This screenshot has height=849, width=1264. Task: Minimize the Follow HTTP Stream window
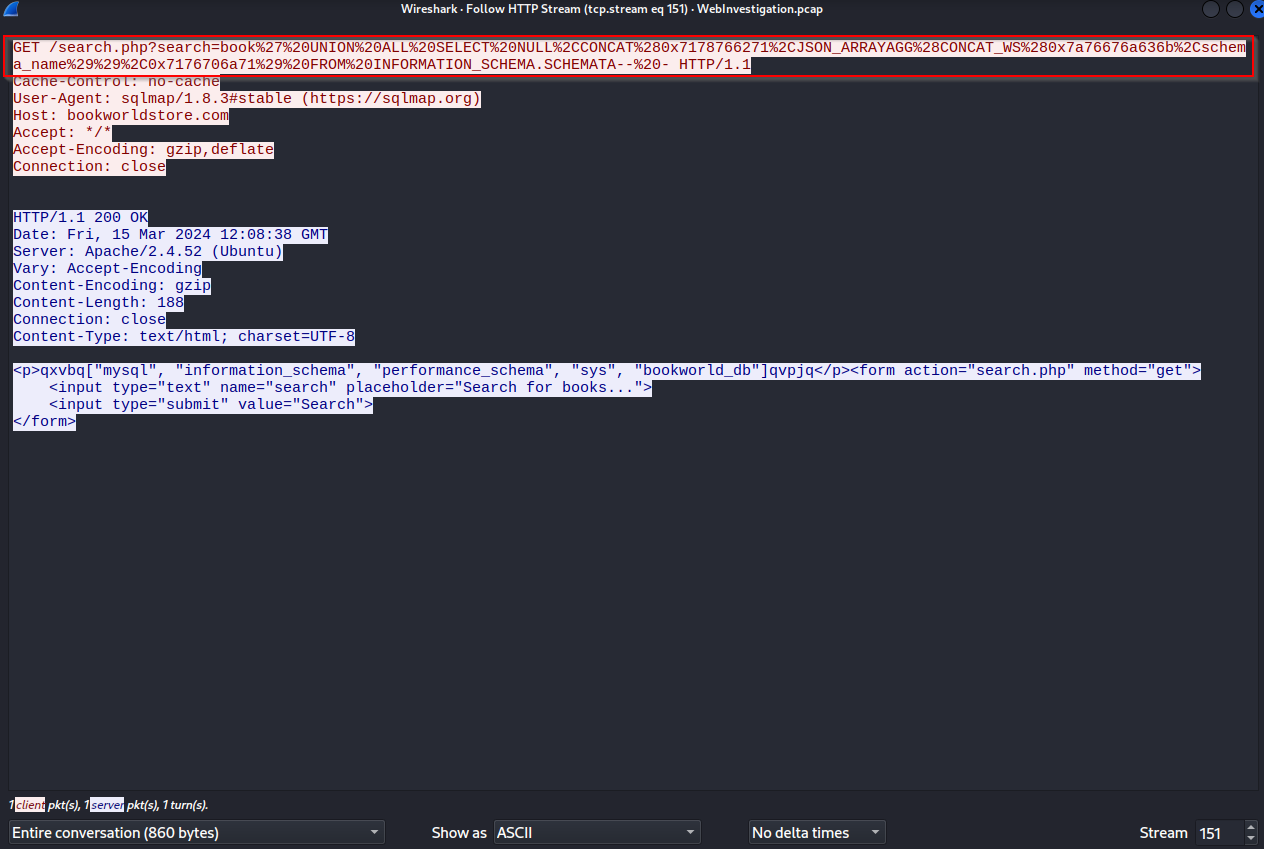1211,9
